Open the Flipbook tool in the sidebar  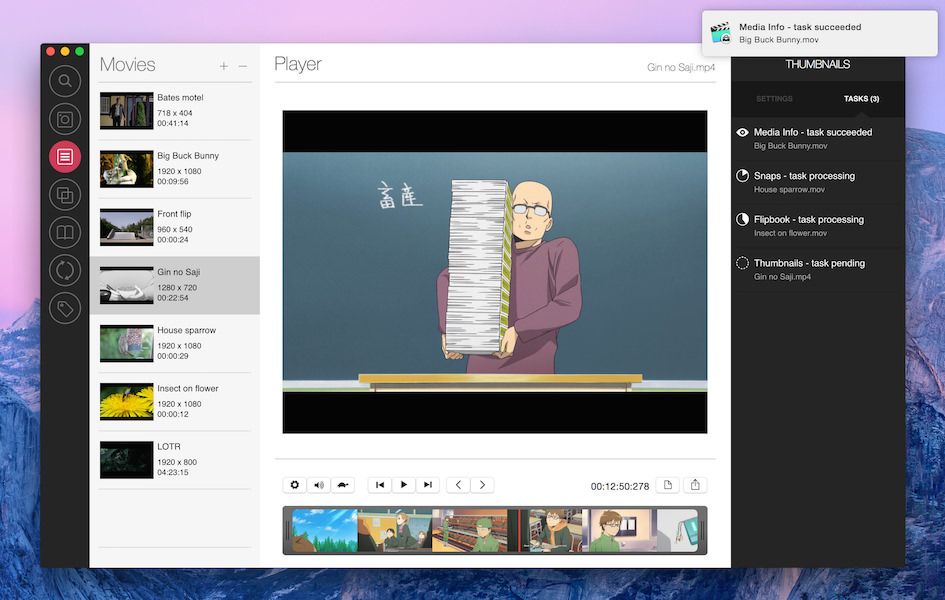point(64,194)
